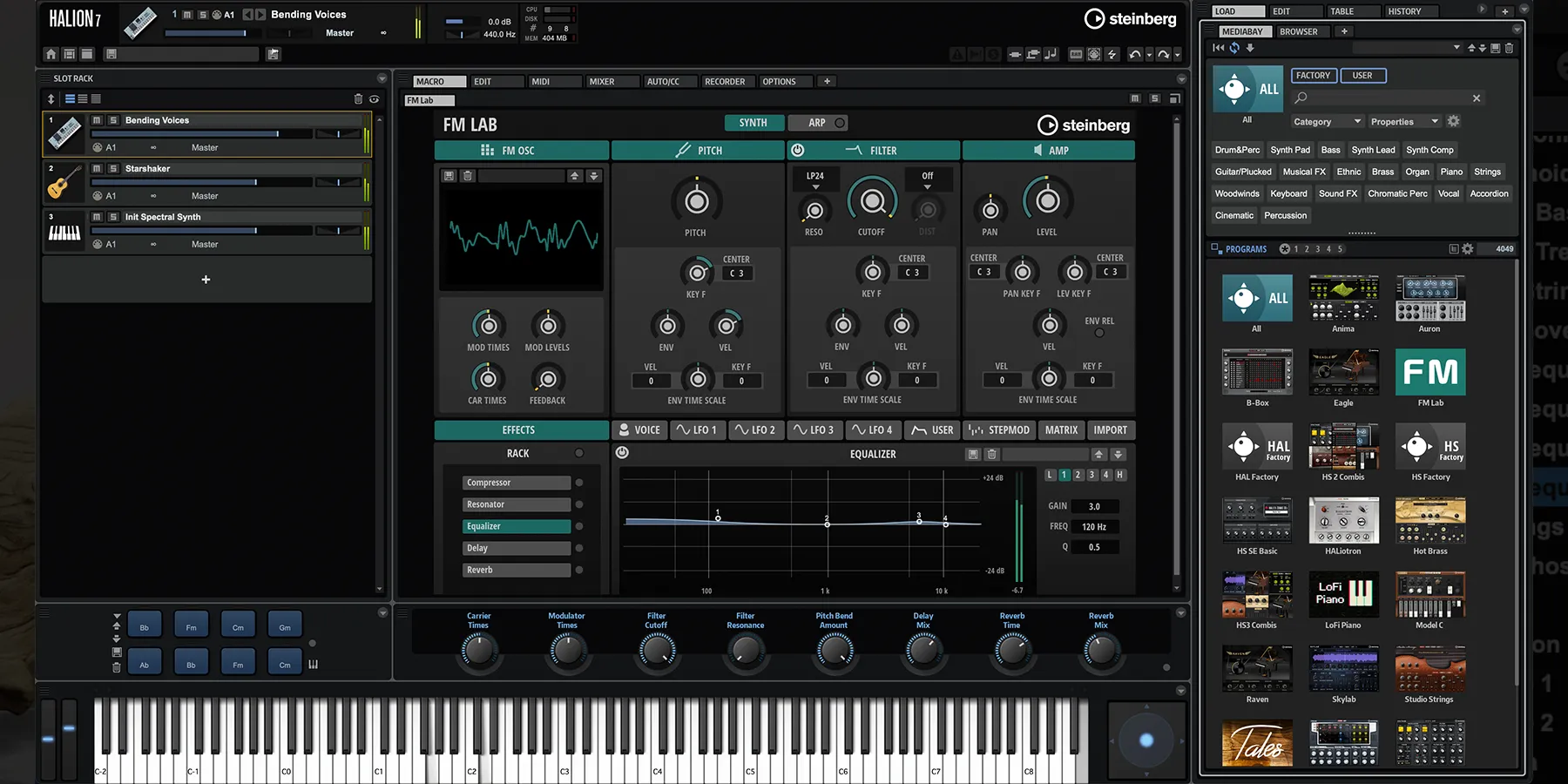Mute the Starshaker slot
The image size is (1568, 784).
pos(98,168)
